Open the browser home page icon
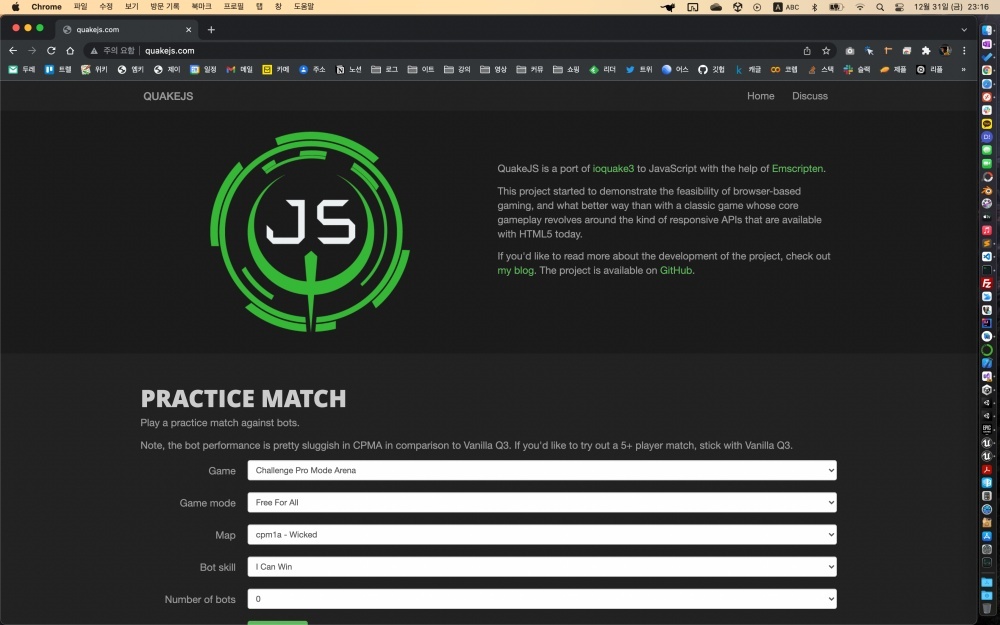 coord(70,50)
